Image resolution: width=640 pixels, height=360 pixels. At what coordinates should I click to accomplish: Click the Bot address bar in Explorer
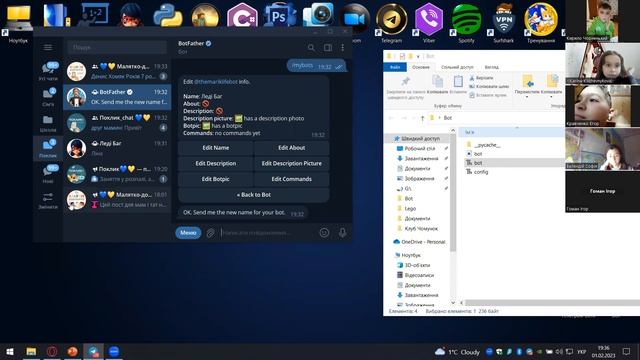tap(496, 118)
